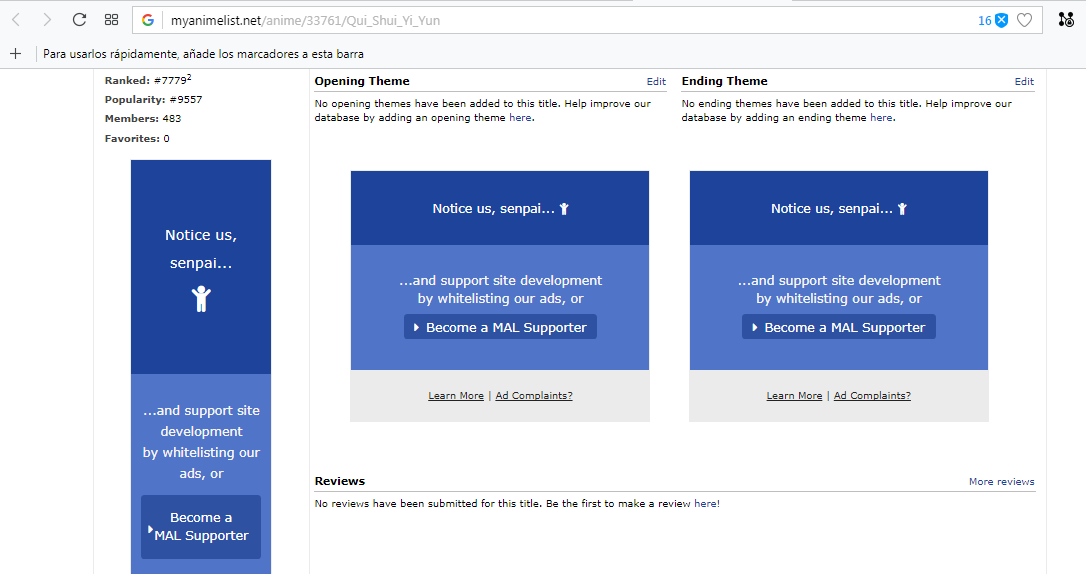This screenshot has width=1086, height=574.
Task: Open Ad Complaints under right banner
Action: [872, 395]
